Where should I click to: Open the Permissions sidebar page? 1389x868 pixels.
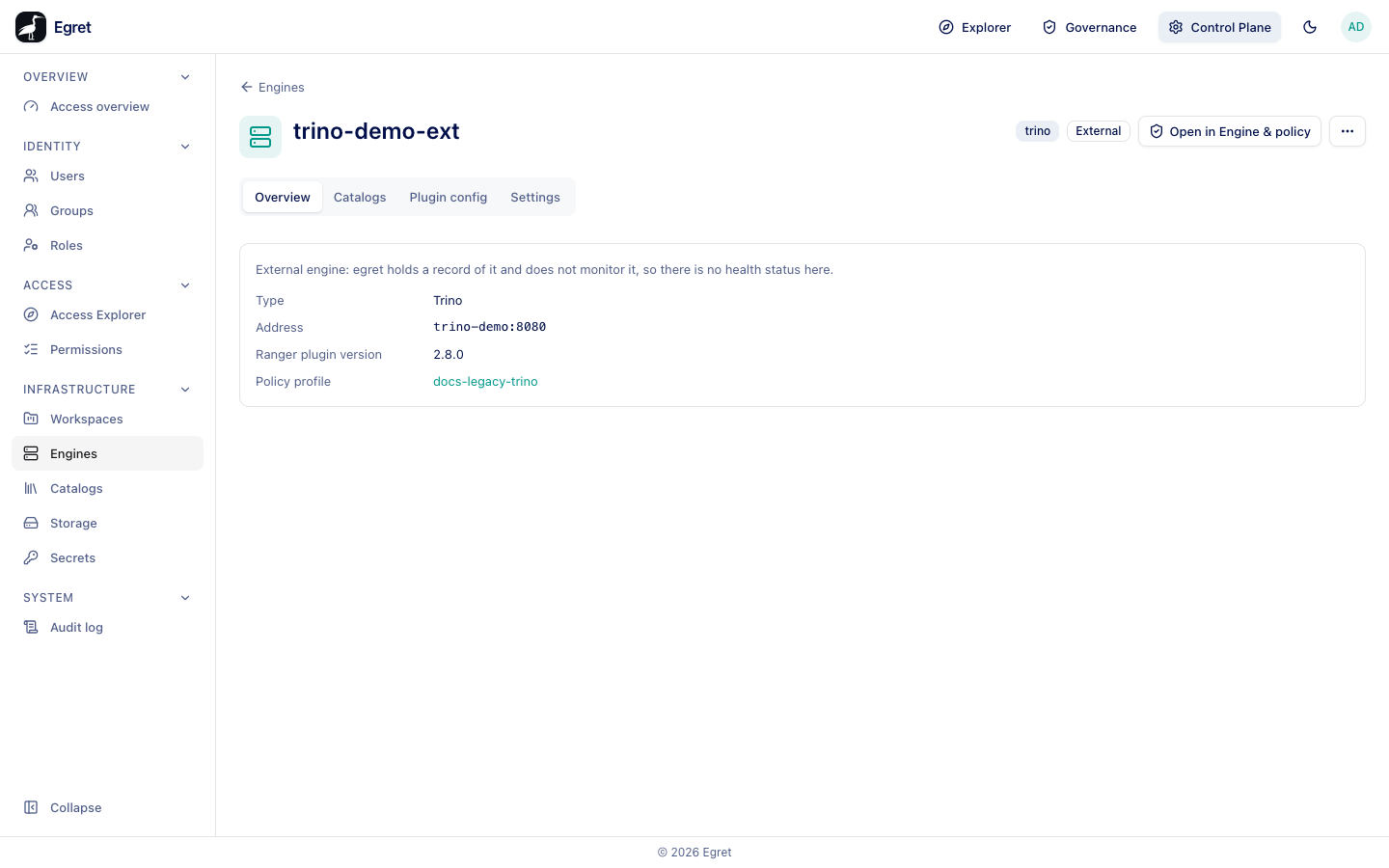(107, 350)
